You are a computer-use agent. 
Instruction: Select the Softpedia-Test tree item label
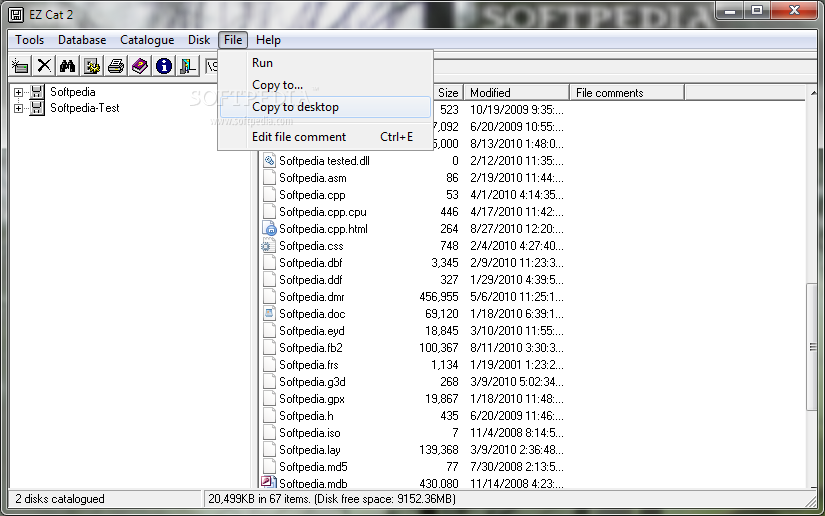pos(85,108)
